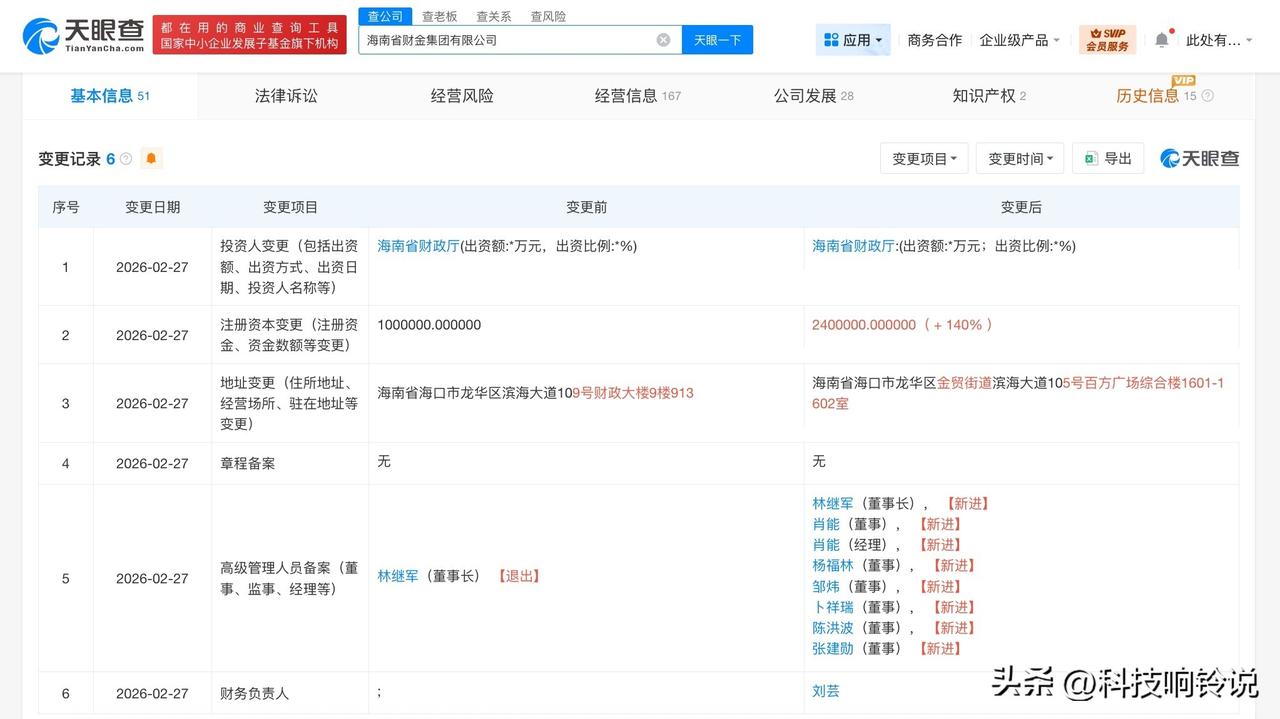
Task: Select the 查老板 search tab
Action: (x=439, y=16)
